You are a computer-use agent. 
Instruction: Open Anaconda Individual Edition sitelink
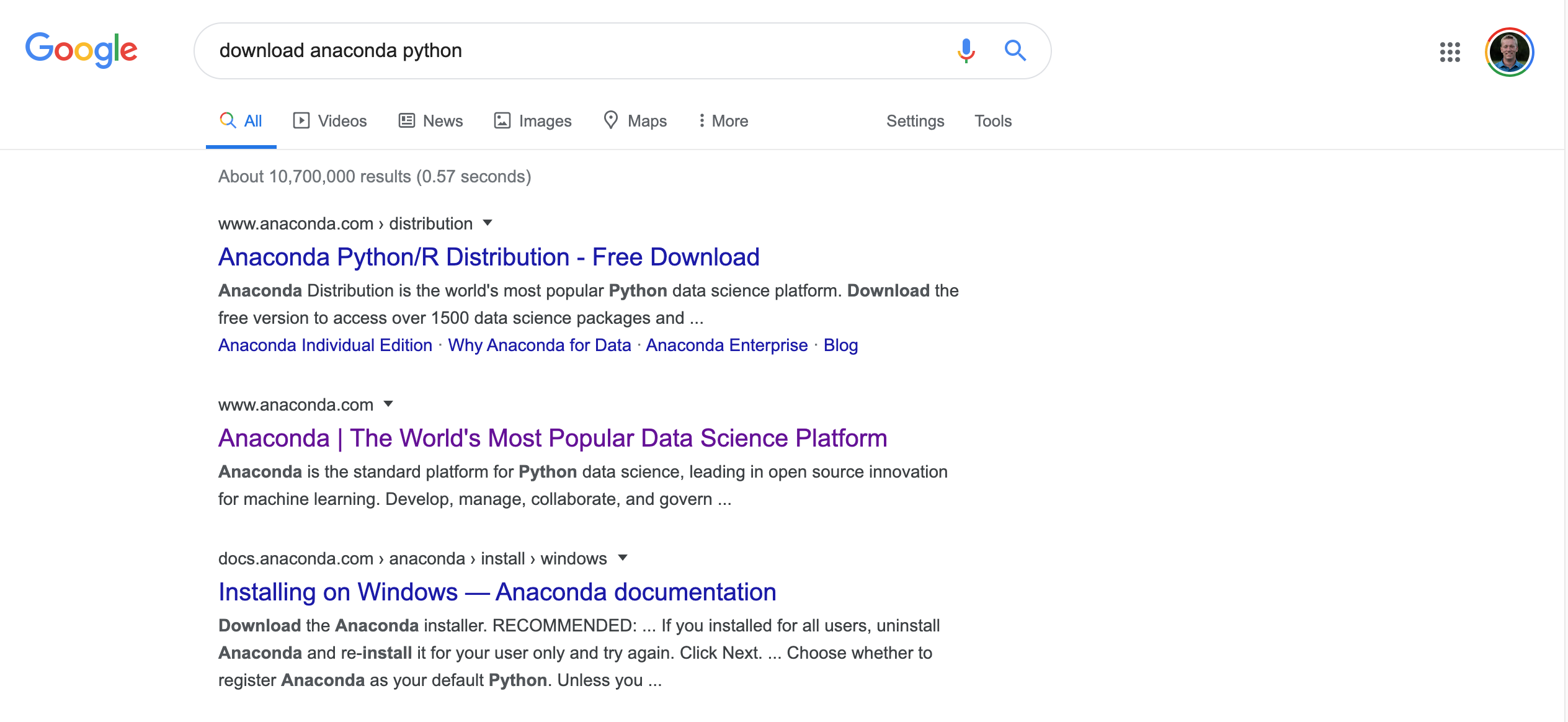coord(325,345)
